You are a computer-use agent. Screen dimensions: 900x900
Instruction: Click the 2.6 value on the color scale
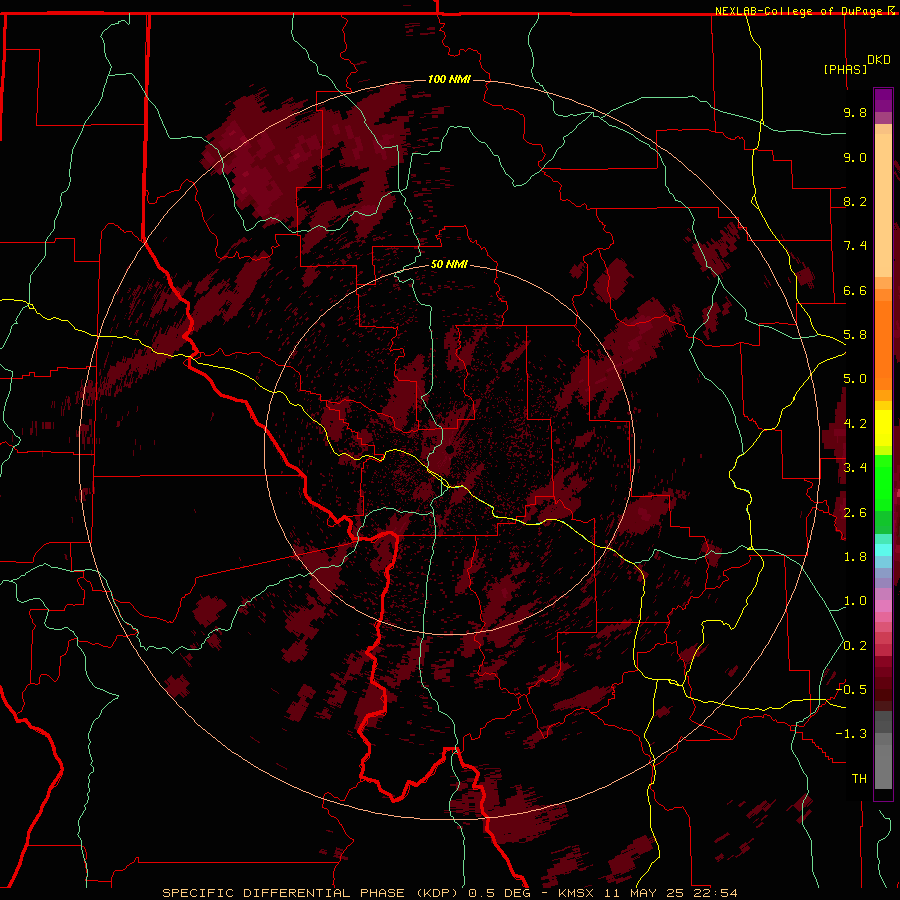point(855,512)
